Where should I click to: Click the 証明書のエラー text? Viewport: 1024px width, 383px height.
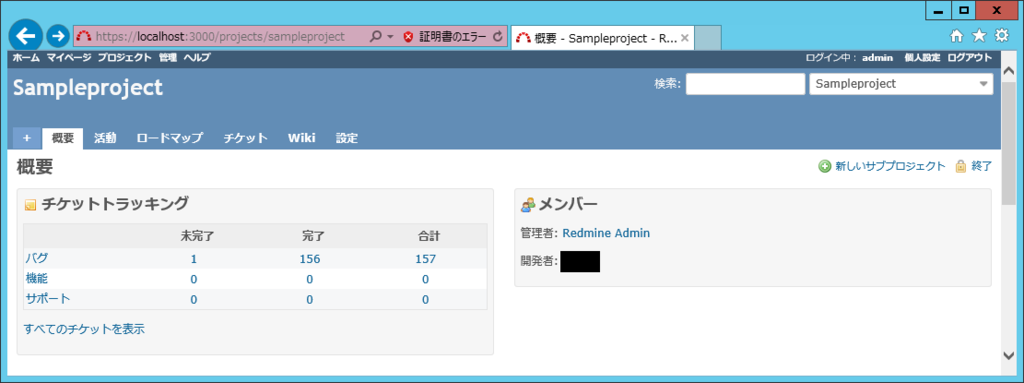pyautogui.click(x=452, y=37)
